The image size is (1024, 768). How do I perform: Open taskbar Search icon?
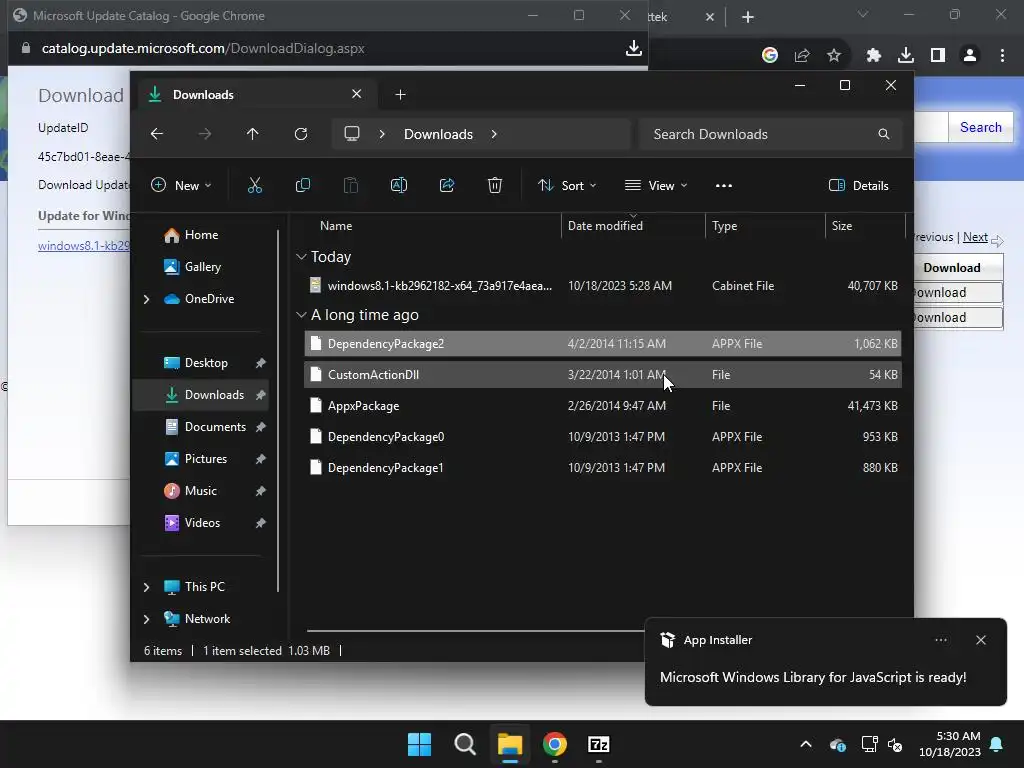pos(465,744)
